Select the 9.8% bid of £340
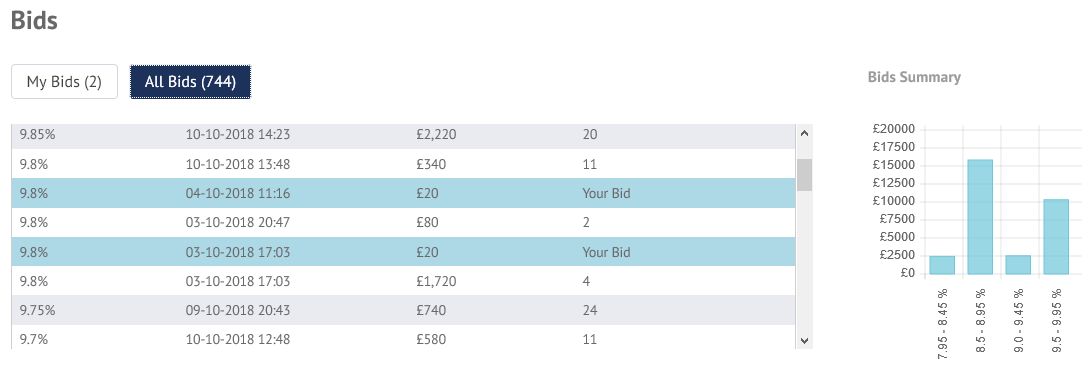Image resolution: width=1090 pixels, height=392 pixels. (x=403, y=164)
